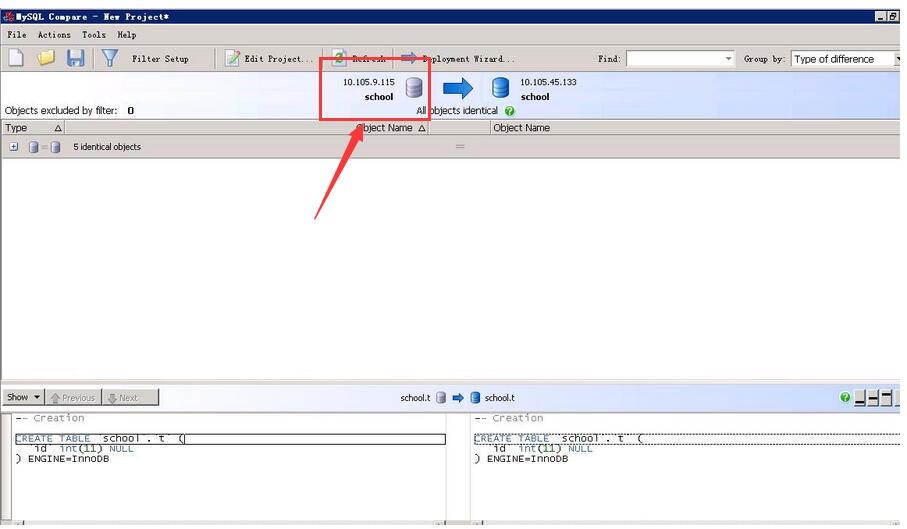Minimize the MySQL Compare window
This screenshot has height=529, width=907.
click(880, 17)
